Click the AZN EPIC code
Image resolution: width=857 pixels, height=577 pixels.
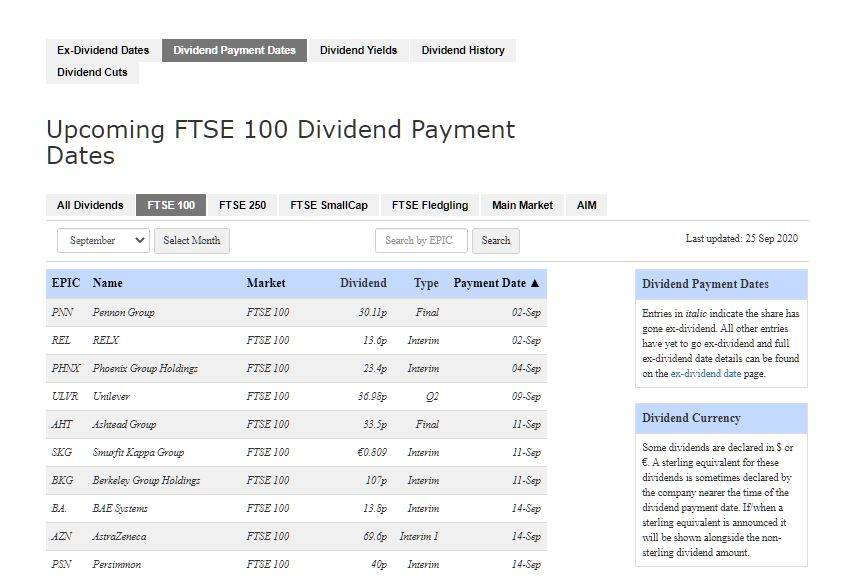tap(62, 536)
